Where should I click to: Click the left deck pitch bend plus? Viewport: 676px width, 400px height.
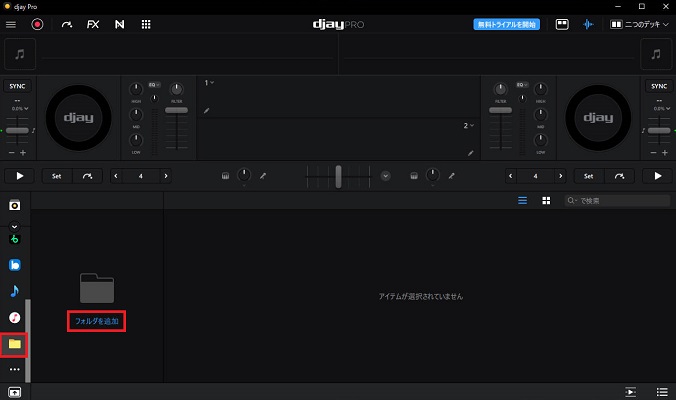point(23,153)
